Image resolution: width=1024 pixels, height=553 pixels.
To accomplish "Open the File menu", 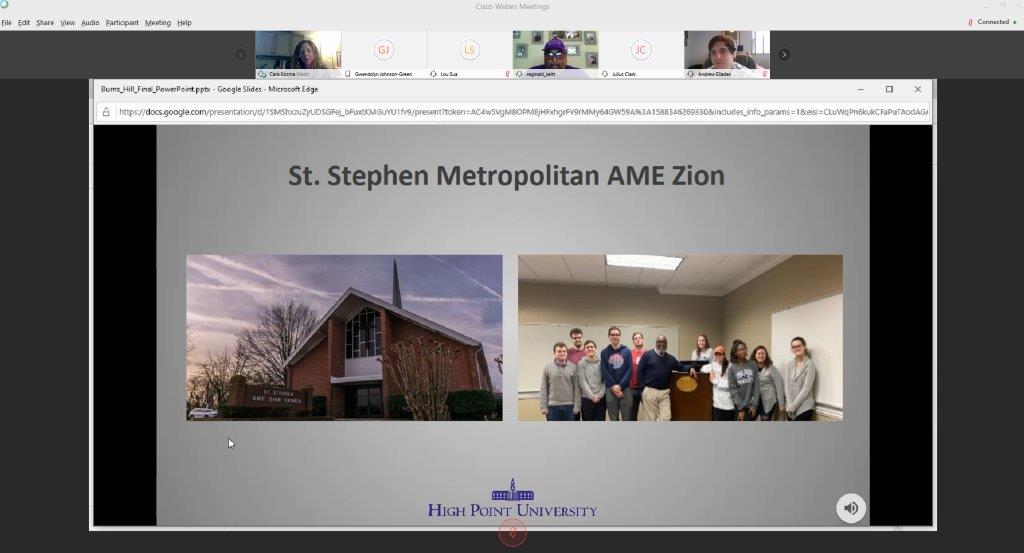I will 7,23.
